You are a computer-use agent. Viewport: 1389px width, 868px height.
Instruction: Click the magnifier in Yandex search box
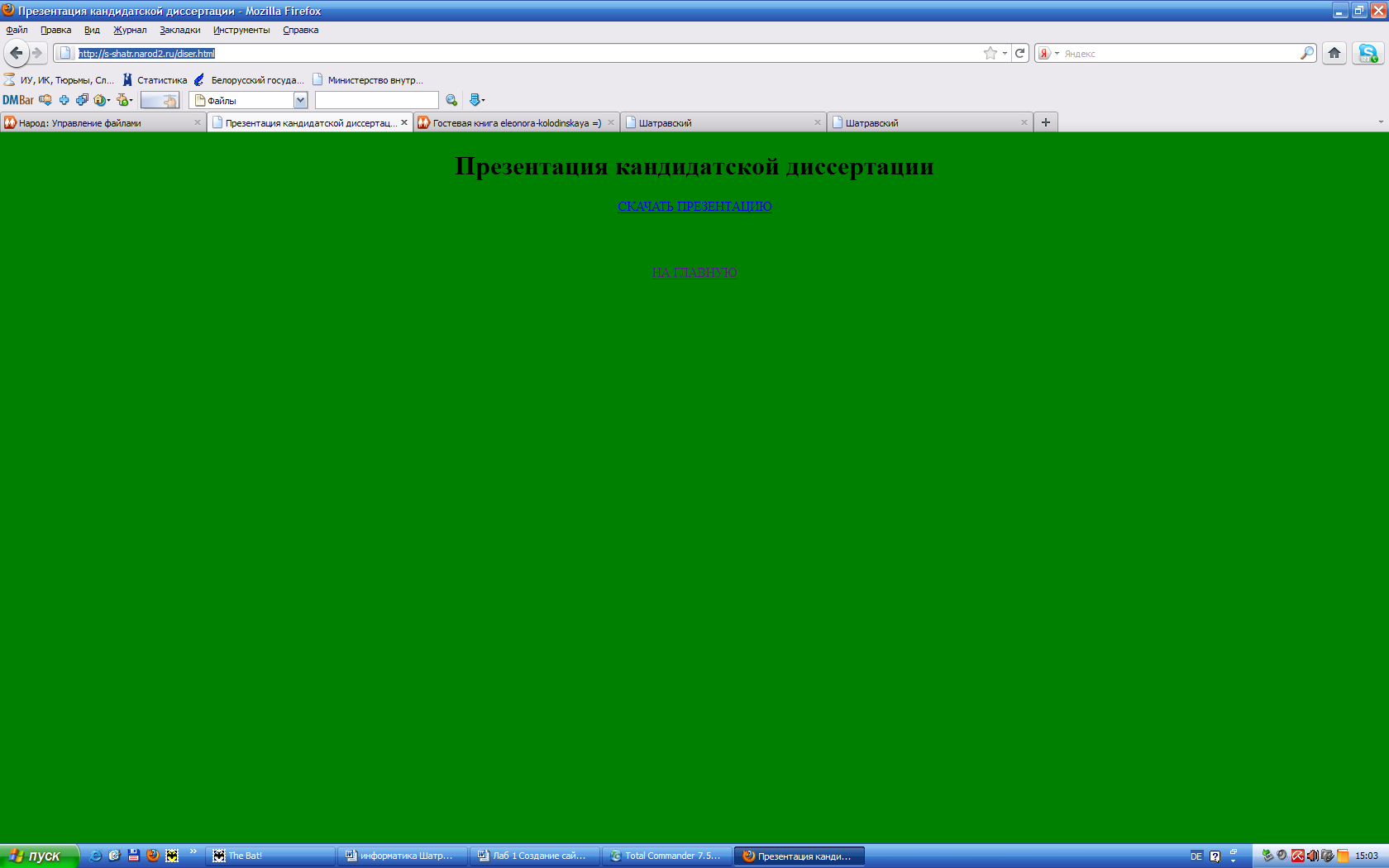1306,53
